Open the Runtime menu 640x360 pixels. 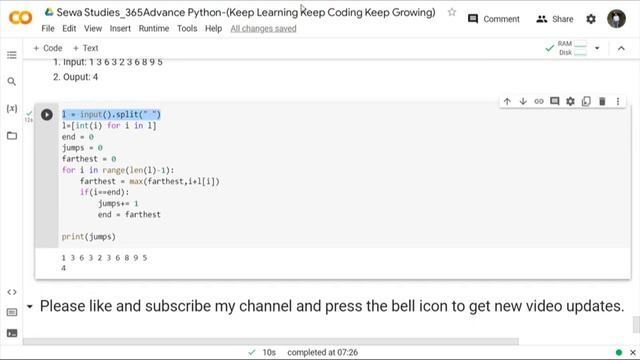(153, 29)
